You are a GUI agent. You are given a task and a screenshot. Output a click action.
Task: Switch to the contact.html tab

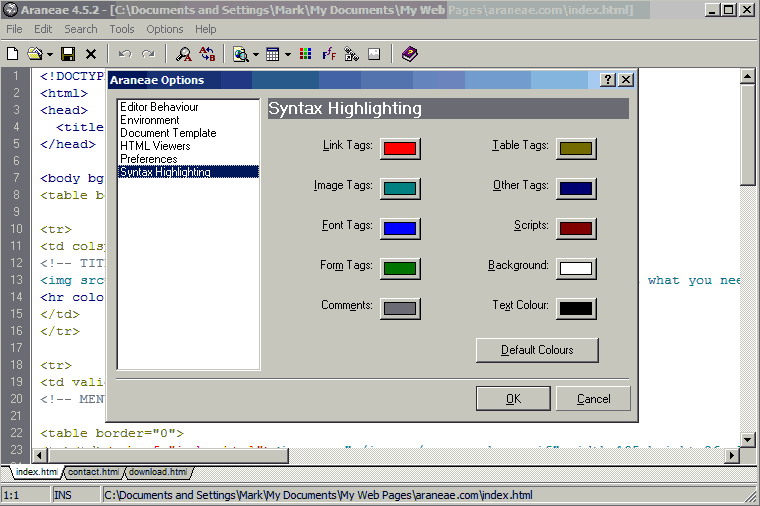[x=93, y=472]
